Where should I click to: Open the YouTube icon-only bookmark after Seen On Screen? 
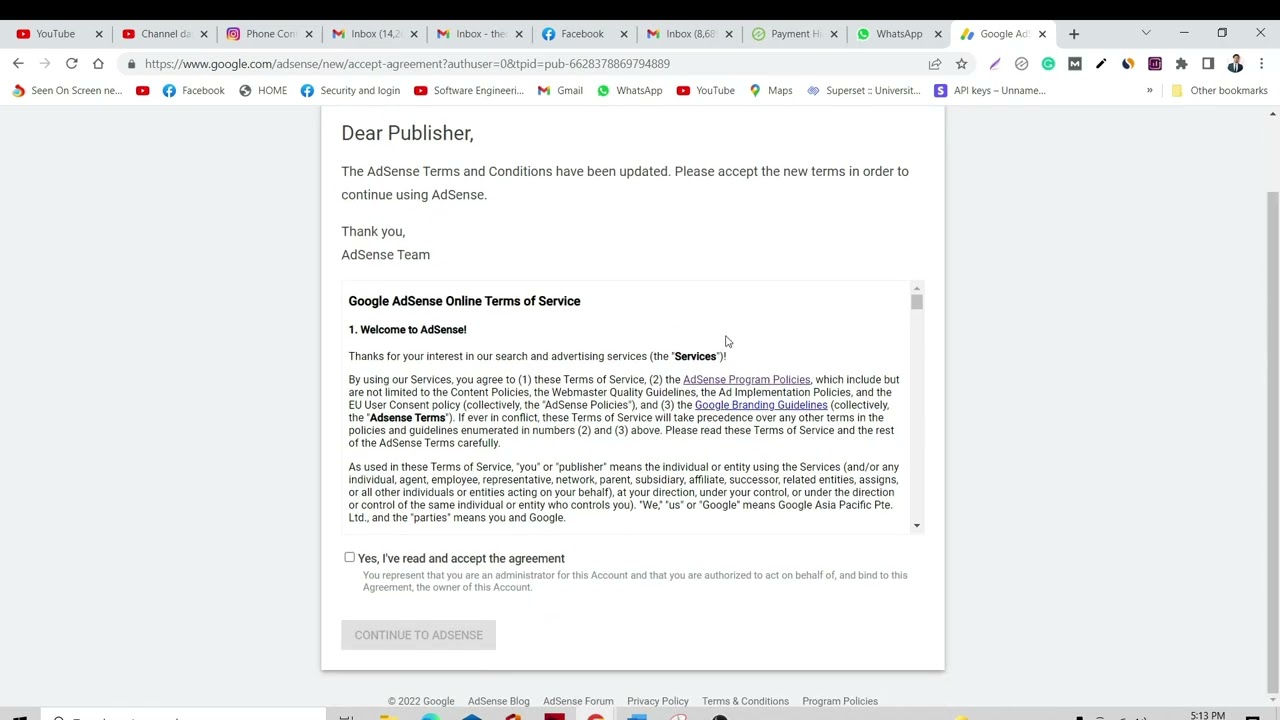point(142,91)
